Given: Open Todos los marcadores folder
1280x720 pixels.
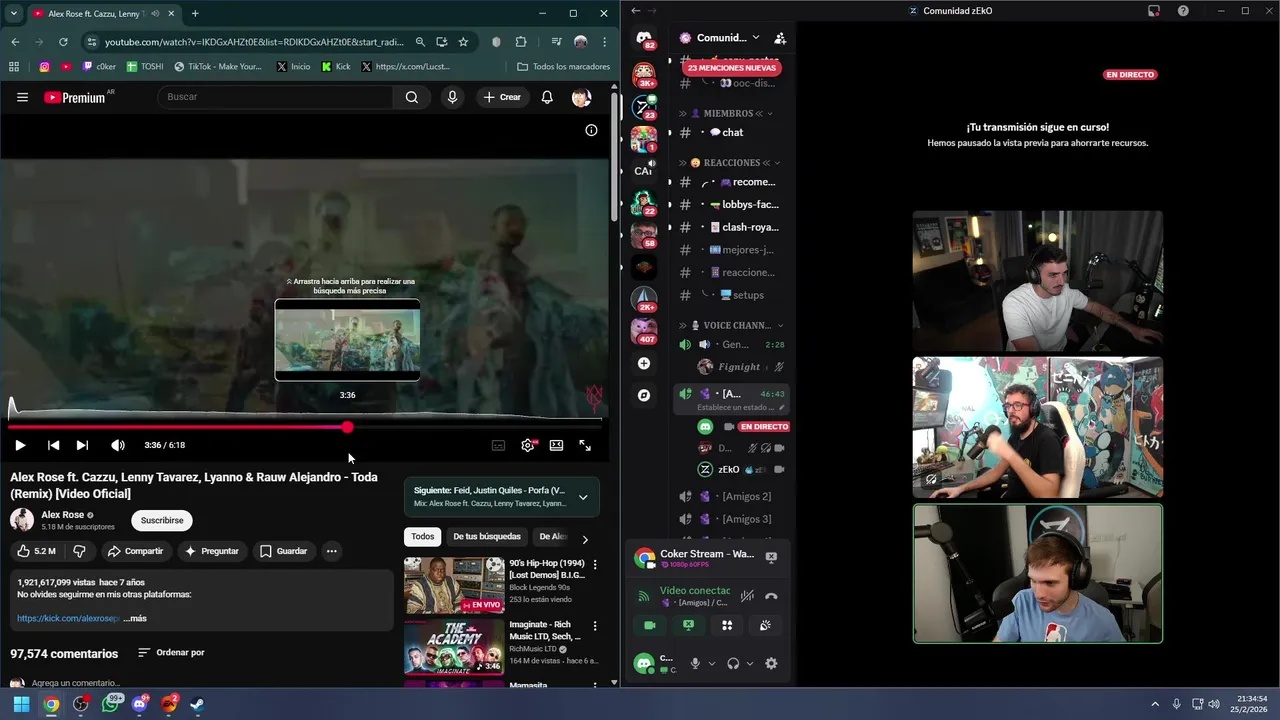Looking at the screenshot, I should coord(564,67).
